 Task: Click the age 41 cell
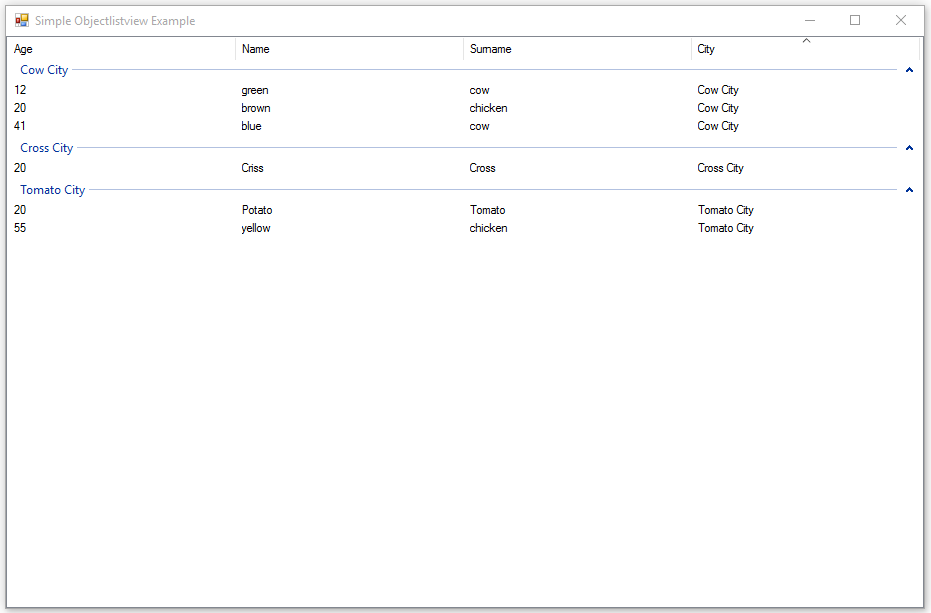[20, 126]
